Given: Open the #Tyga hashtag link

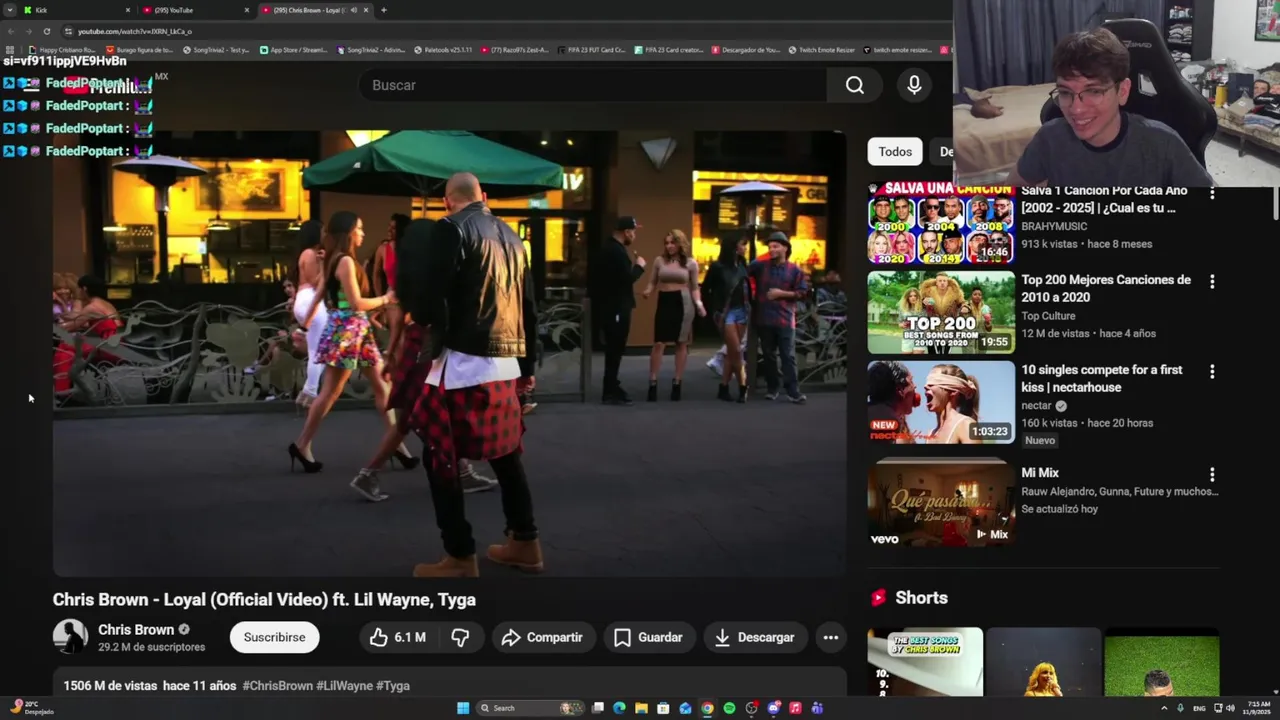Looking at the screenshot, I should click(393, 686).
